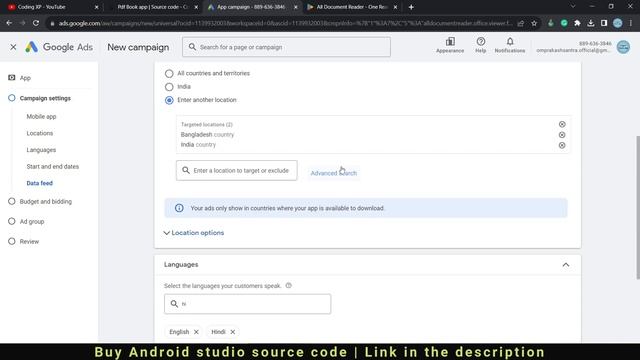Remove Hindi language chip
Screen dimensions: 640x360
click(233, 332)
